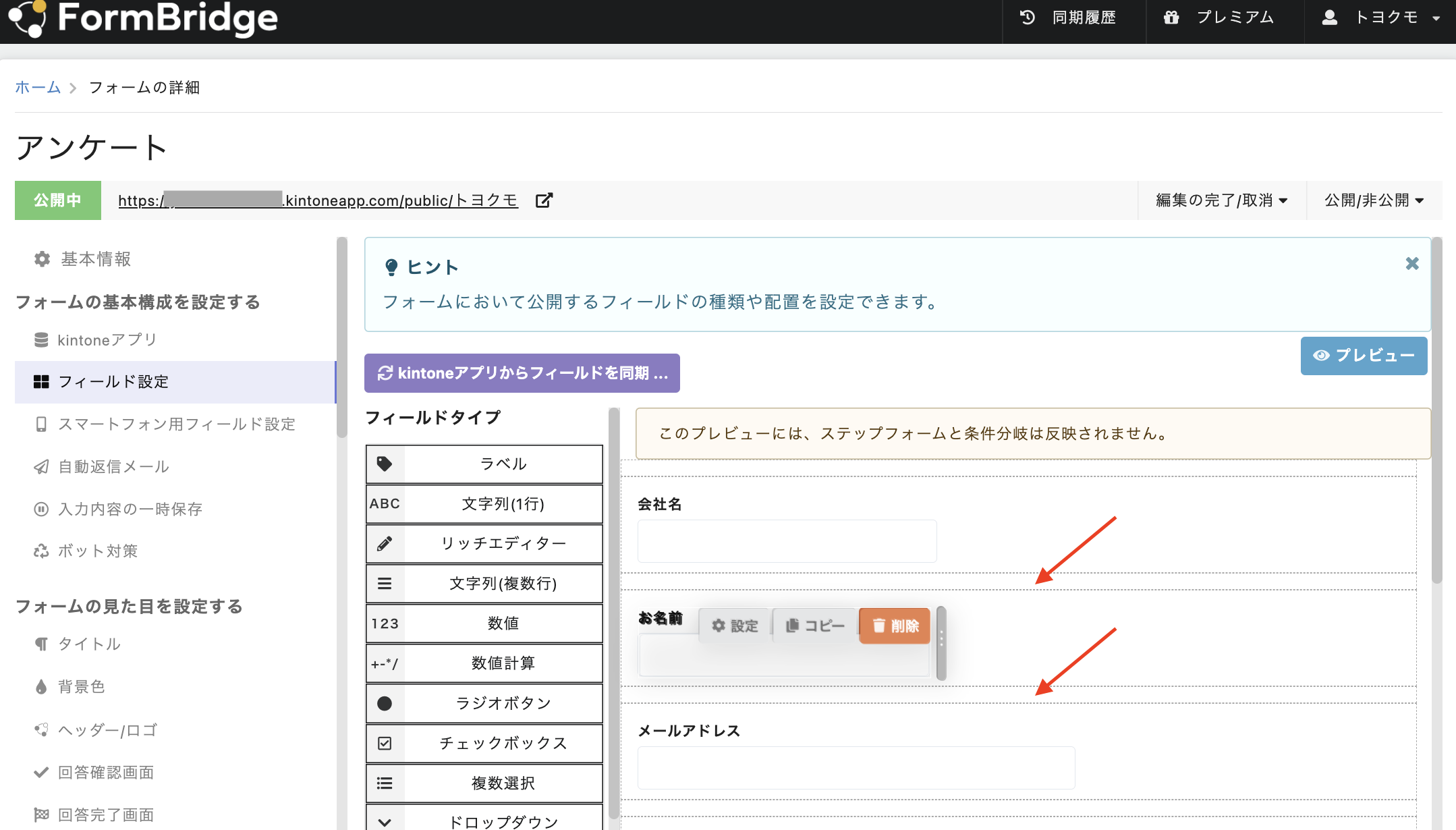Select フィールド設定 in sidebar
Image resolution: width=1456 pixels, height=830 pixels.
pos(175,382)
